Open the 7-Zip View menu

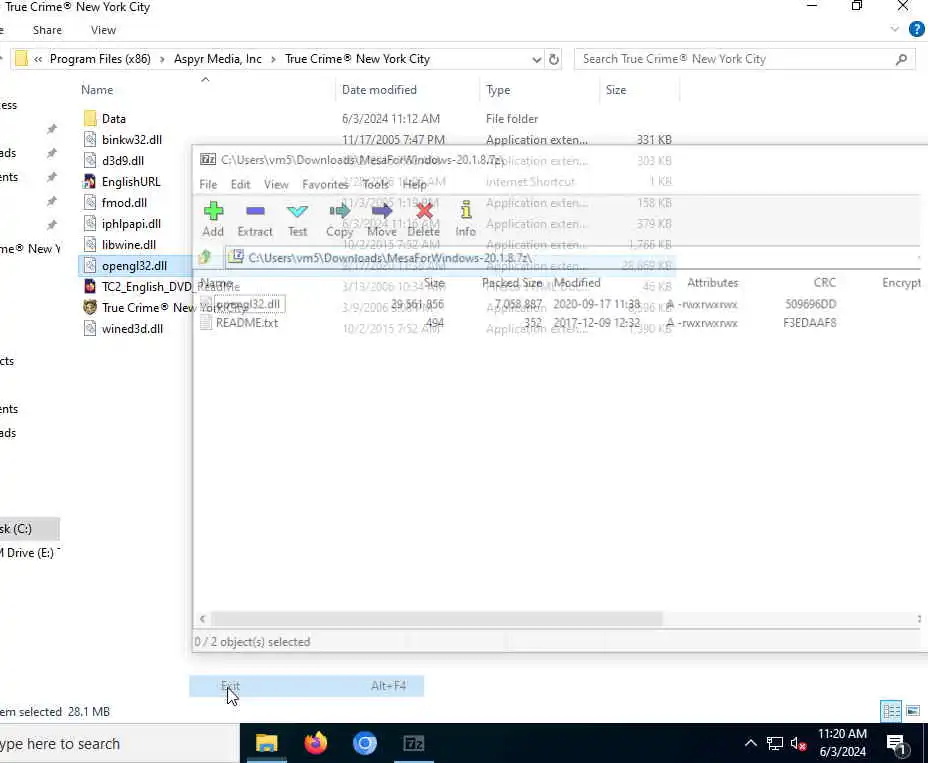pos(276,184)
